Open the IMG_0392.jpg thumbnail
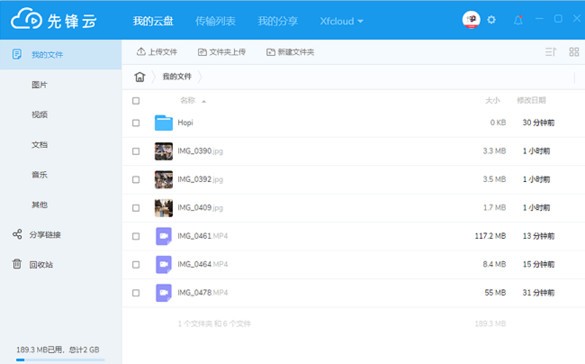The height and width of the screenshot is (364, 585). [x=164, y=179]
